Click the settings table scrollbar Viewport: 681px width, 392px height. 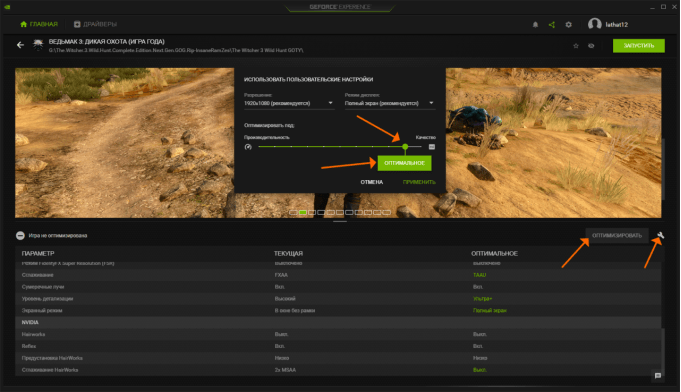coord(663,352)
